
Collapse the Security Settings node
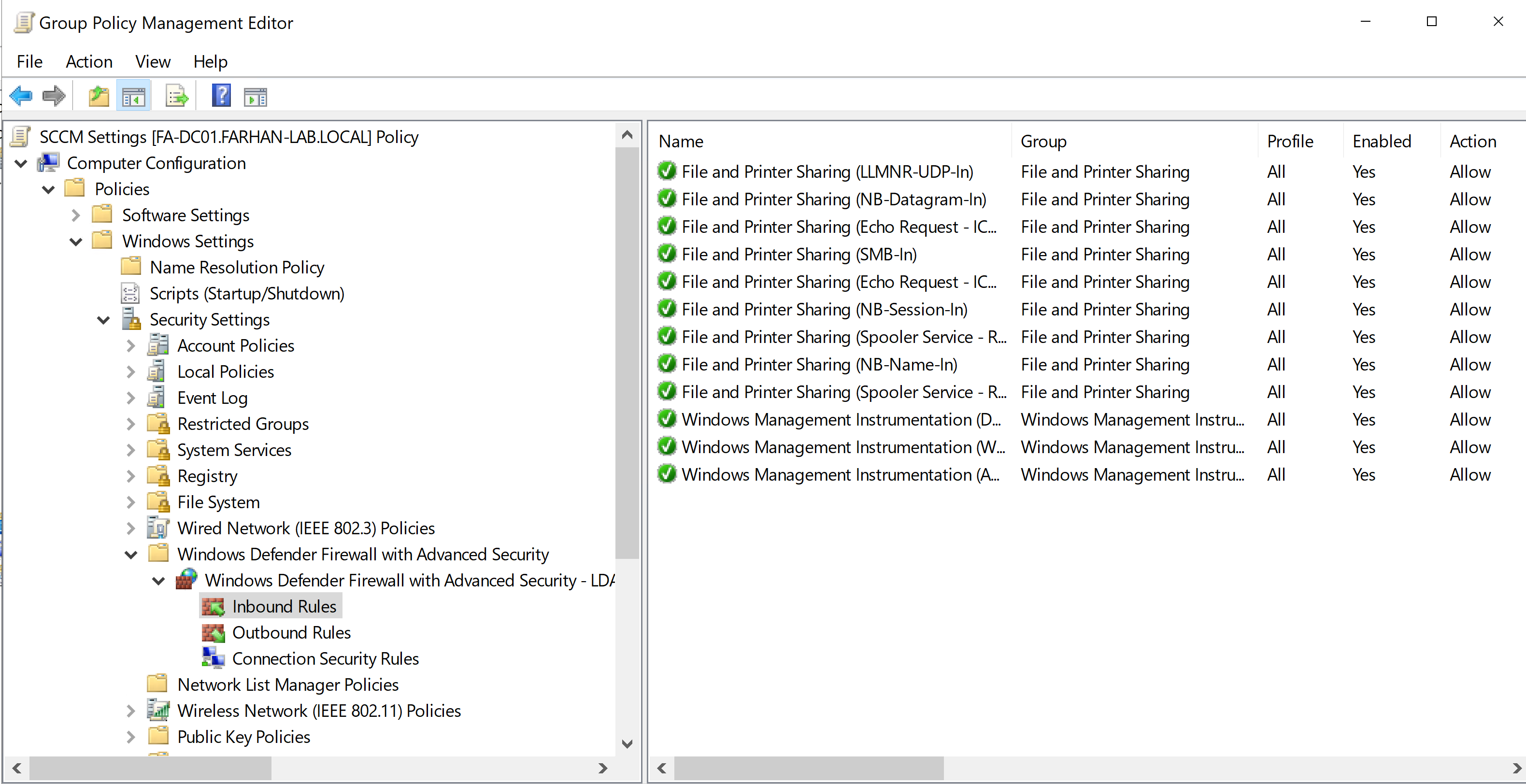coord(104,320)
